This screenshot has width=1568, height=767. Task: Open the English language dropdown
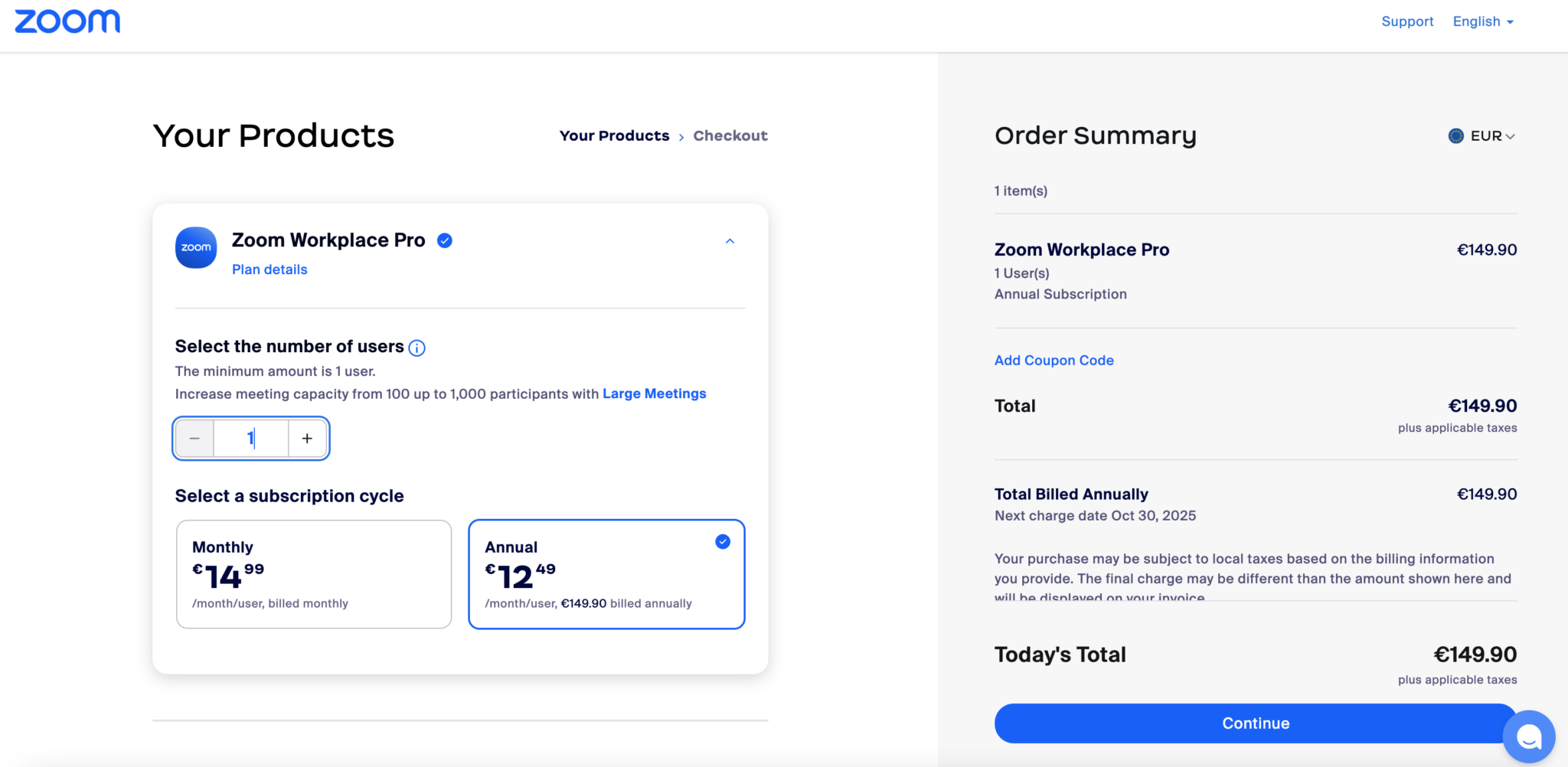click(1481, 21)
